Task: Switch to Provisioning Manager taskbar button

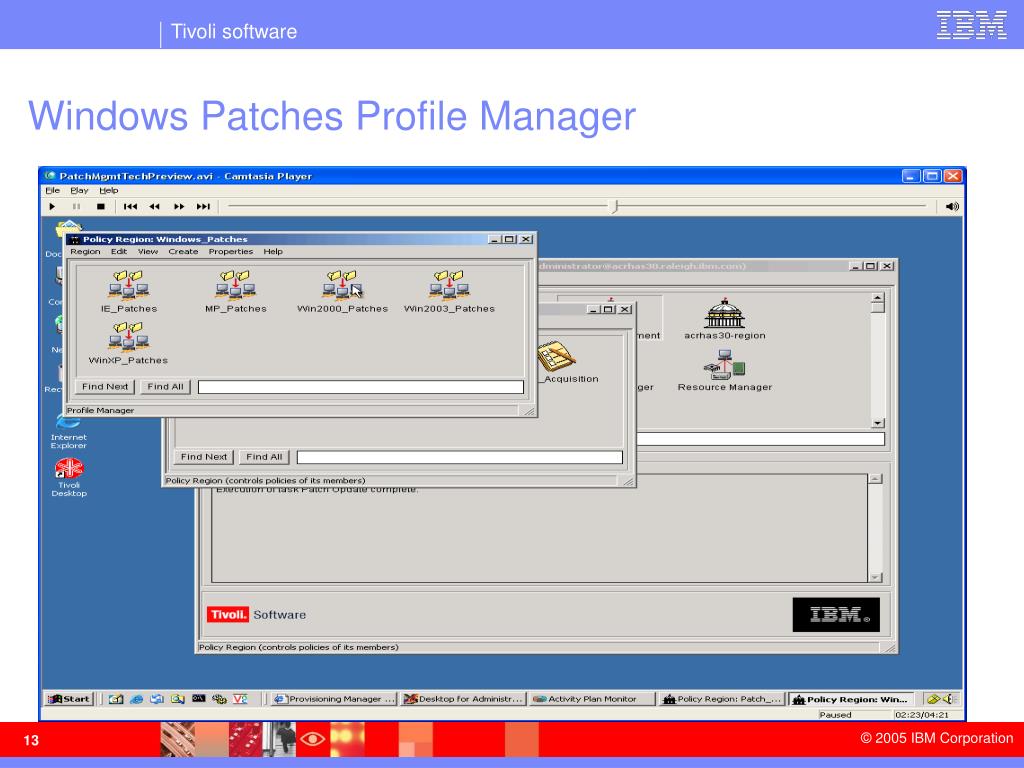Action: (334, 699)
